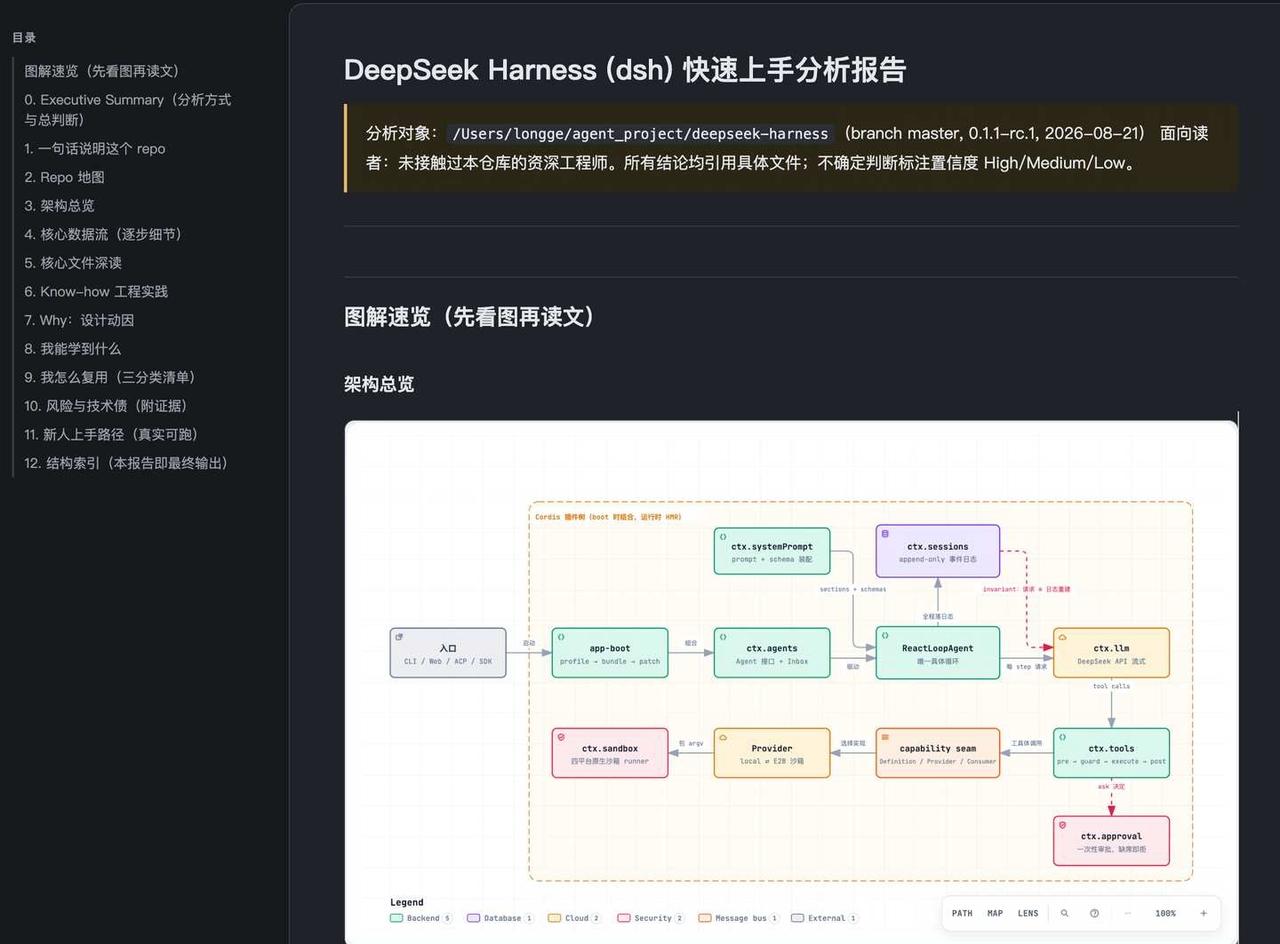This screenshot has width=1280, height=944.
Task: Select the ctx.sandbox node title text
Action: (x=610, y=748)
